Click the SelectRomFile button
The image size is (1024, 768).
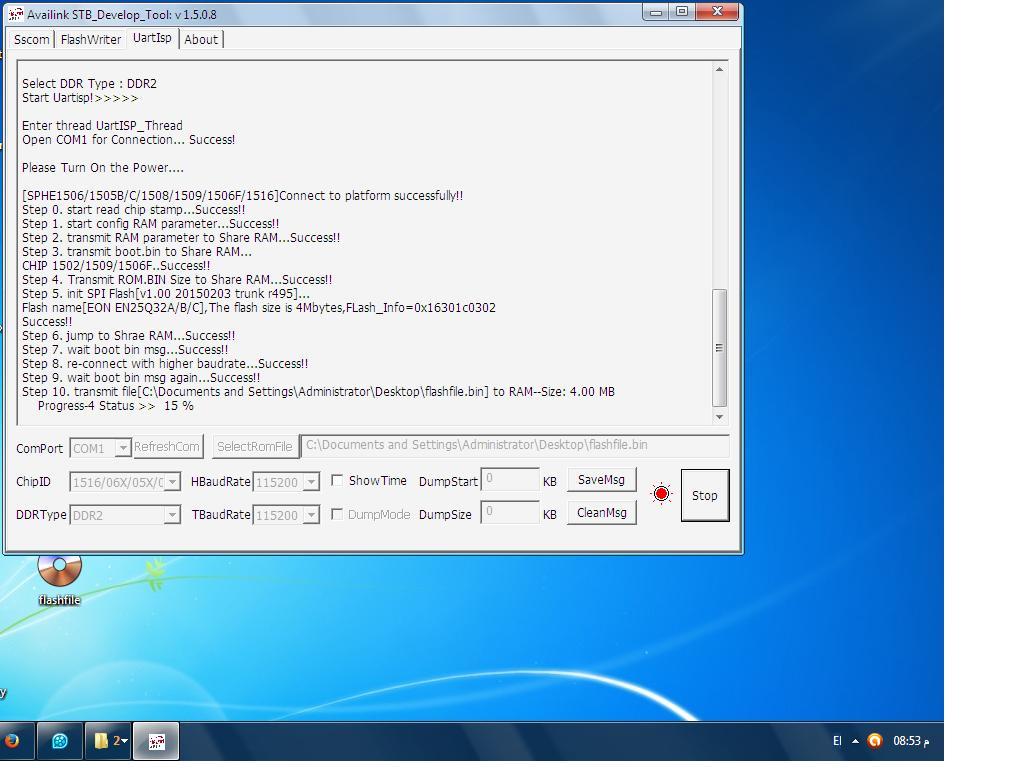(x=255, y=447)
